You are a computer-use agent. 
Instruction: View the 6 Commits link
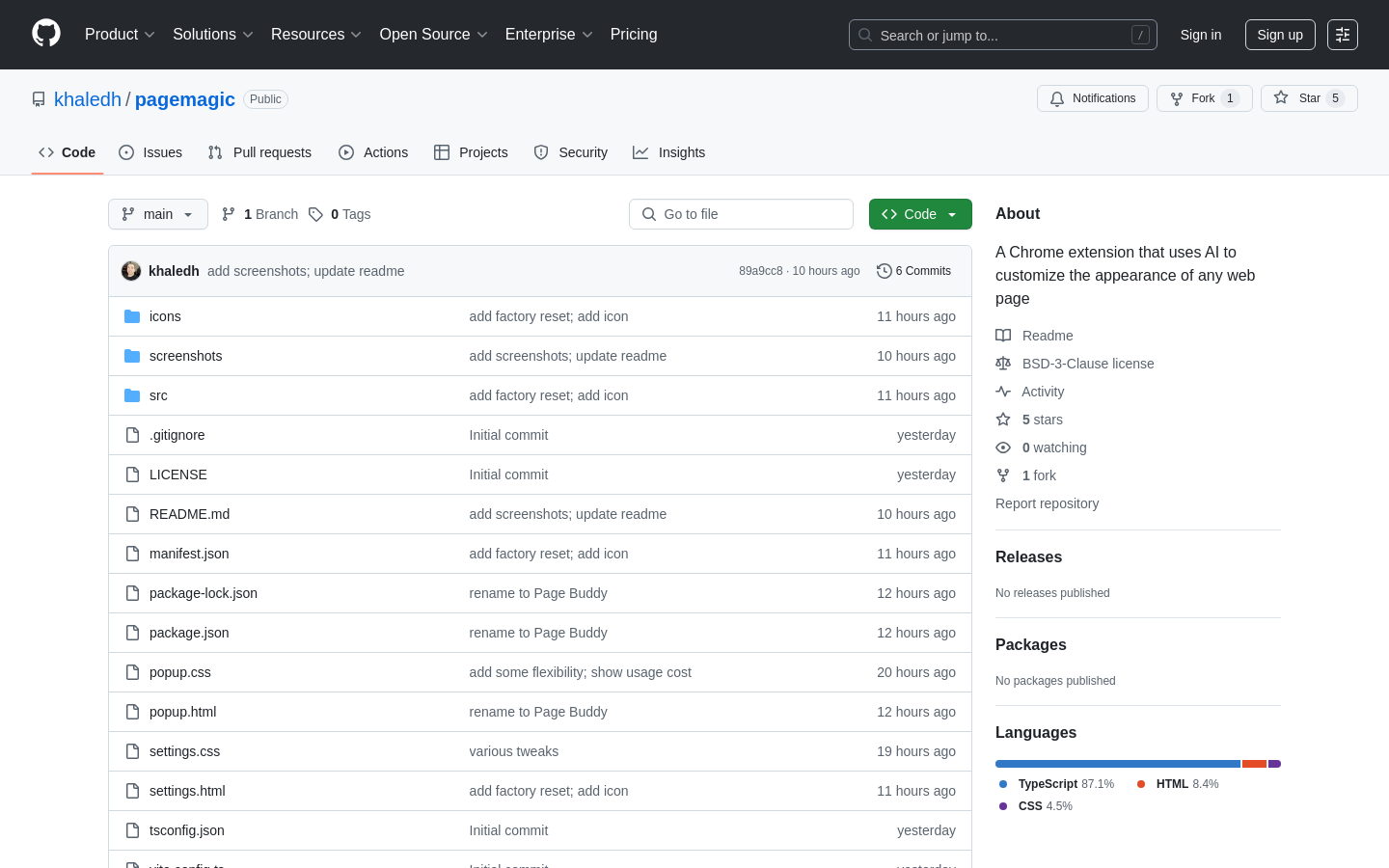pyautogui.click(x=913, y=271)
